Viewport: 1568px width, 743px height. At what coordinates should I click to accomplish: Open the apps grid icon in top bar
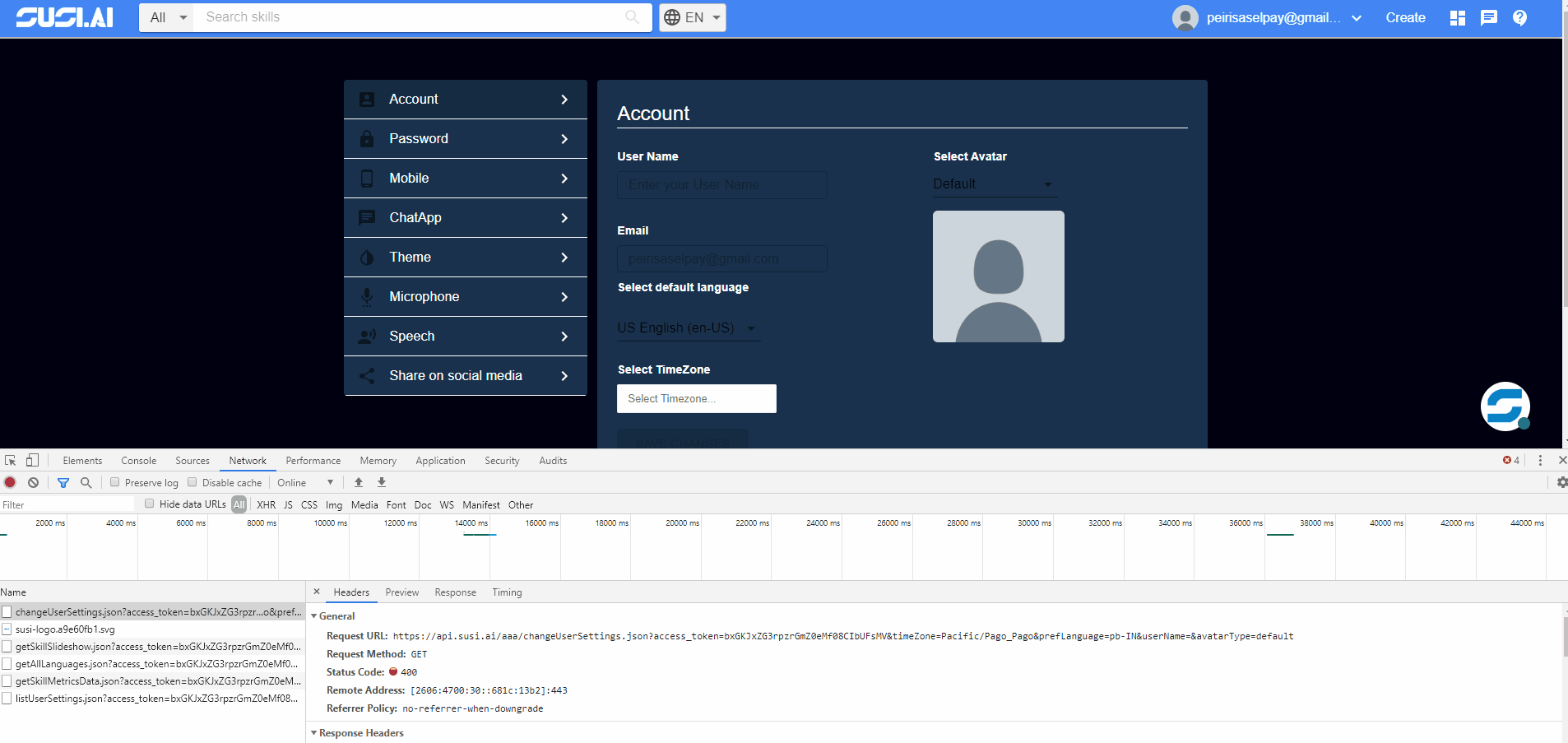[x=1457, y=17]
